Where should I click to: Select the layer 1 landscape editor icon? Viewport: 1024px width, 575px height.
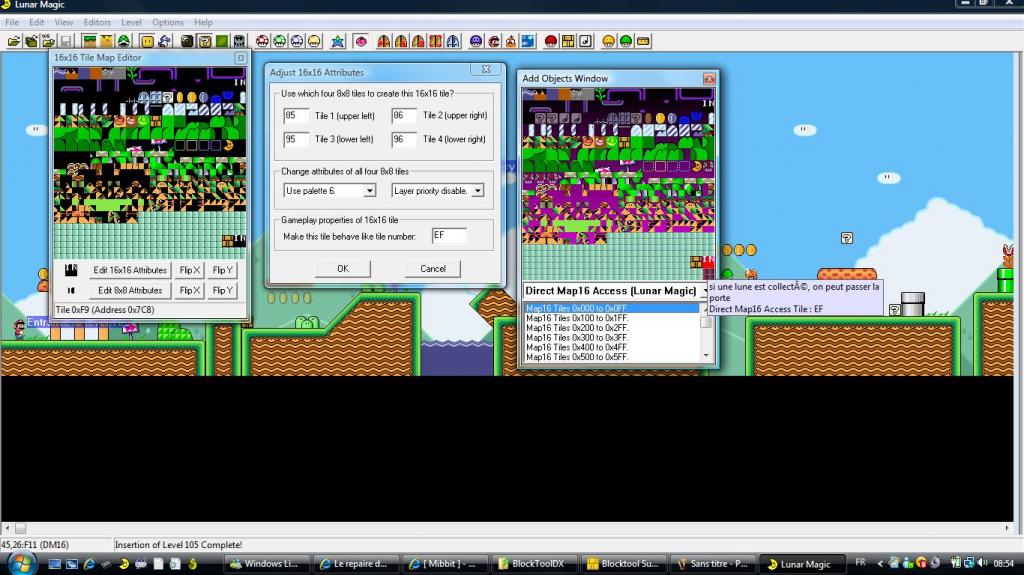point(89,41)
